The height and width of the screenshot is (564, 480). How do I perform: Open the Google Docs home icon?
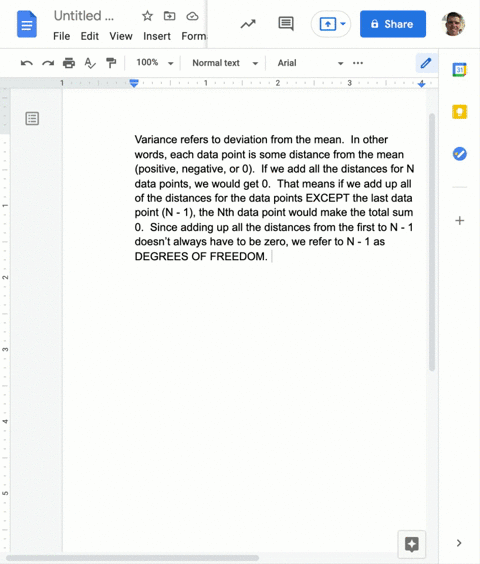pyautogui.click(x=27, y=24)
